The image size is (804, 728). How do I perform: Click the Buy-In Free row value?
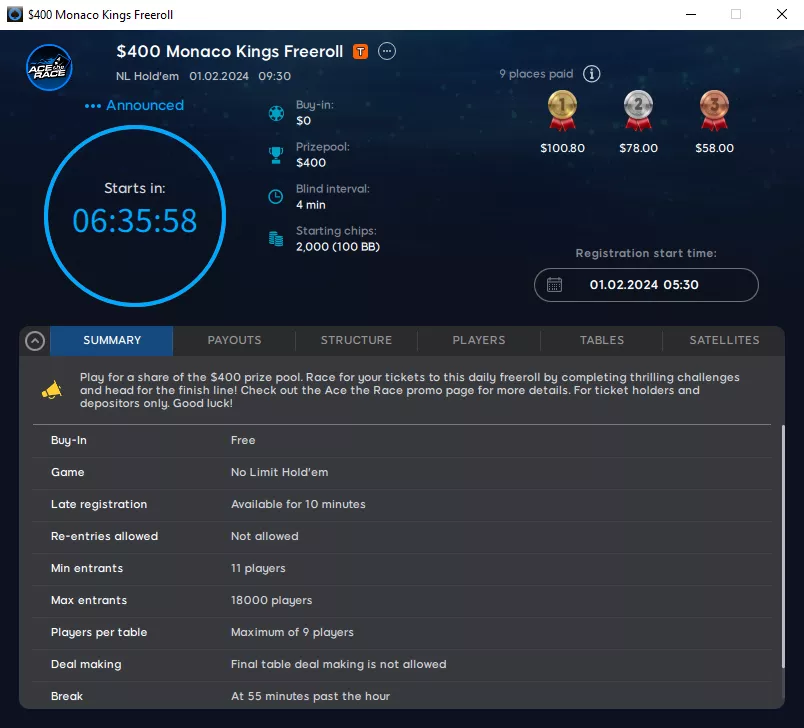pyautogui.click(x=243, y=440)
